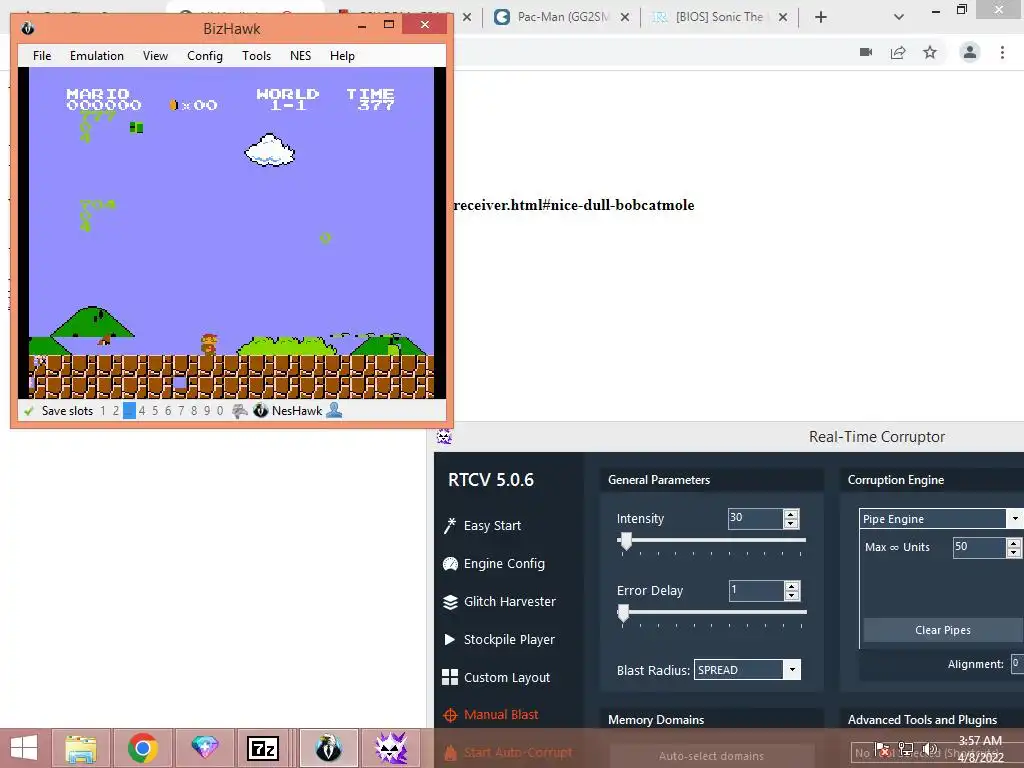Select highlighted save slot 3
The height and width of the screenshot is (768, 1024).
tap(129, 411)
